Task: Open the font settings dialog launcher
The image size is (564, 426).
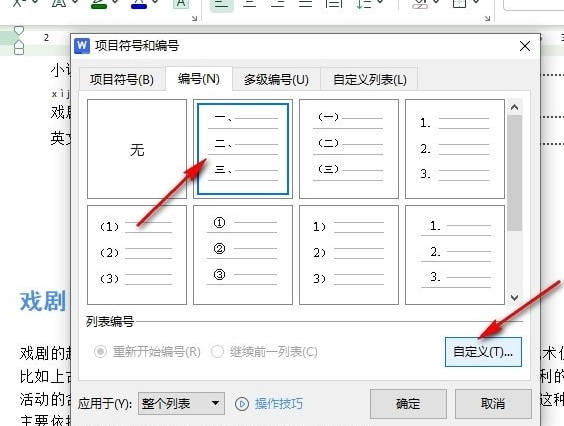Action: coord(194,18)
